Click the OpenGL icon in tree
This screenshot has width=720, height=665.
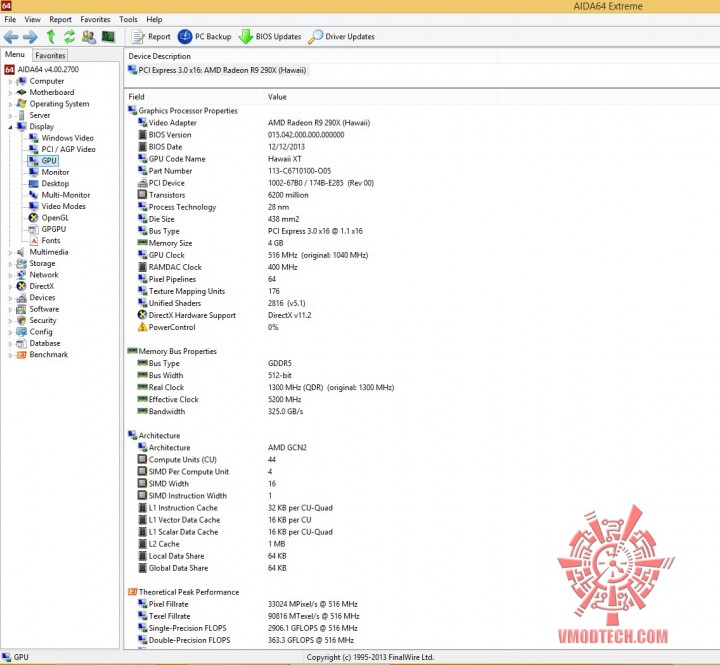click(34, 218)
